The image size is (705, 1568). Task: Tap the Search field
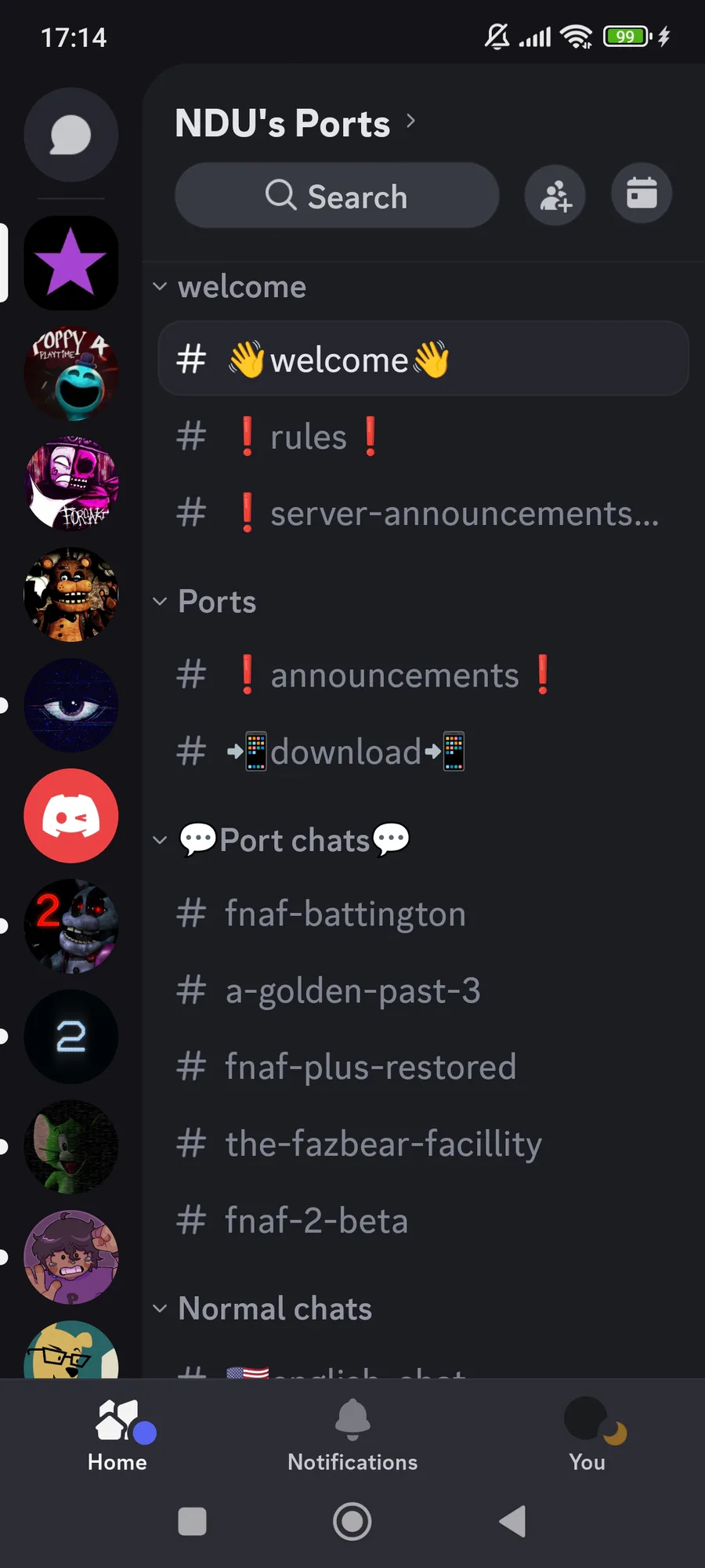click(337, 196)
